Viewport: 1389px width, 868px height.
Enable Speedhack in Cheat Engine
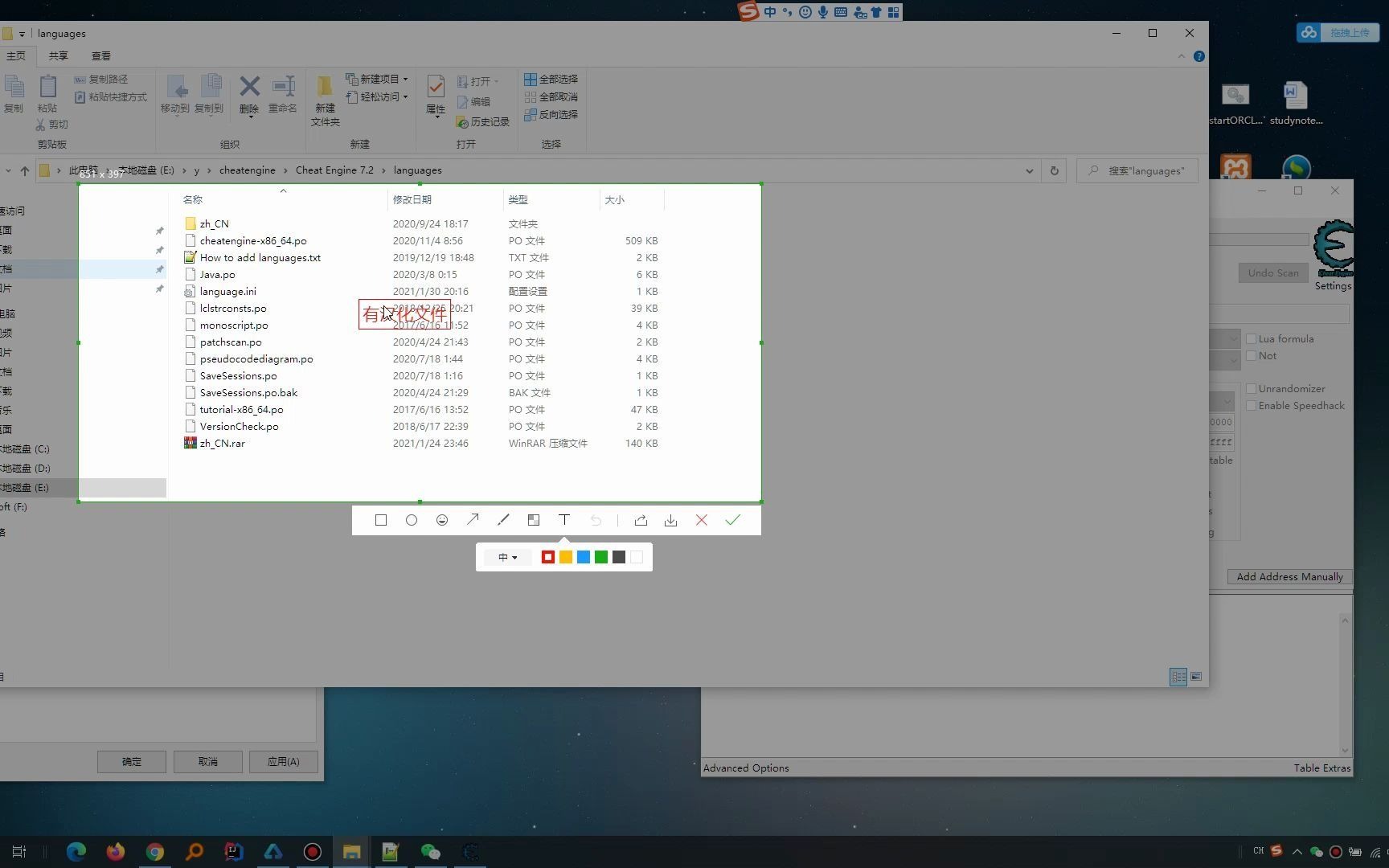tap(1251, 405)
